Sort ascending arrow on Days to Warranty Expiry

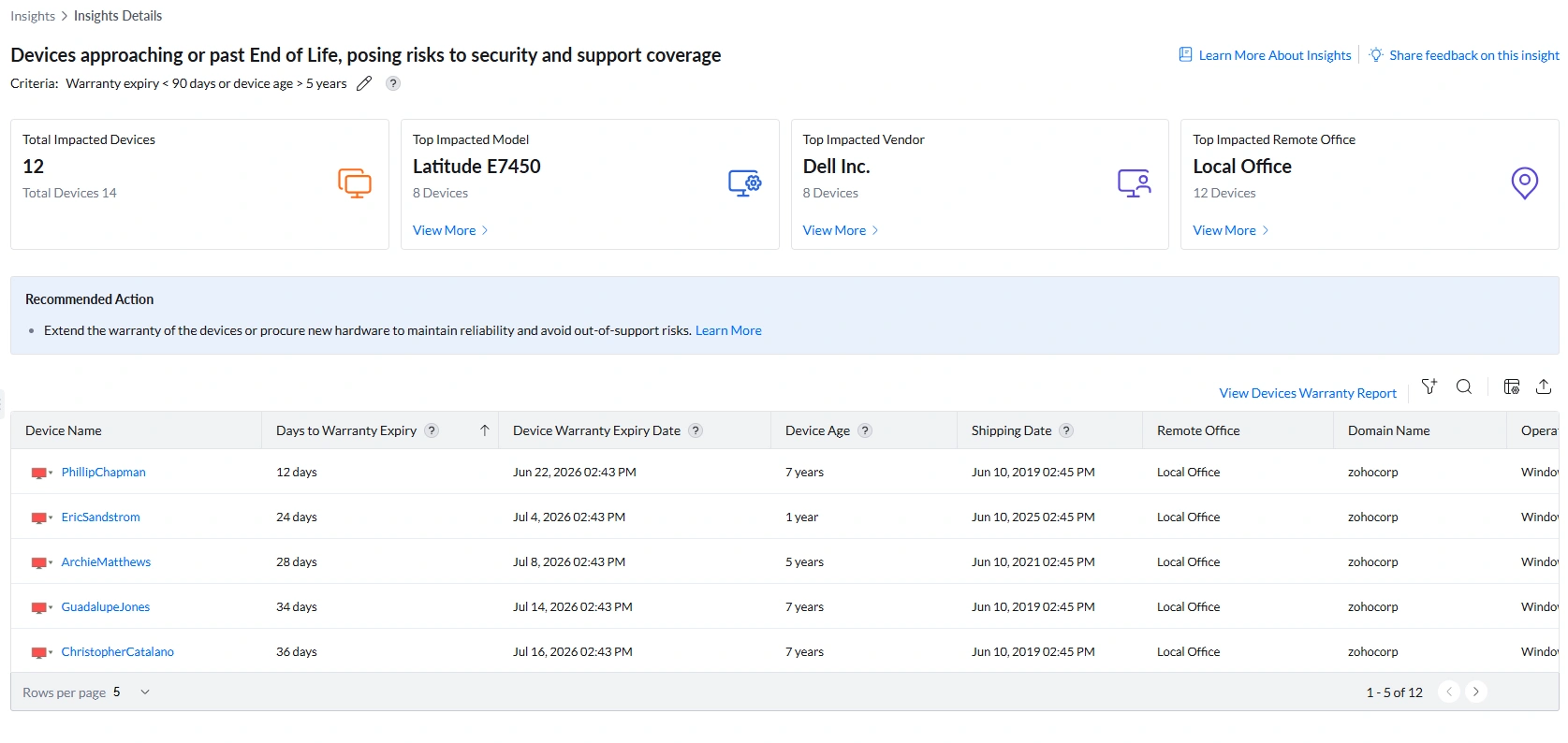[x=485, y=430]
